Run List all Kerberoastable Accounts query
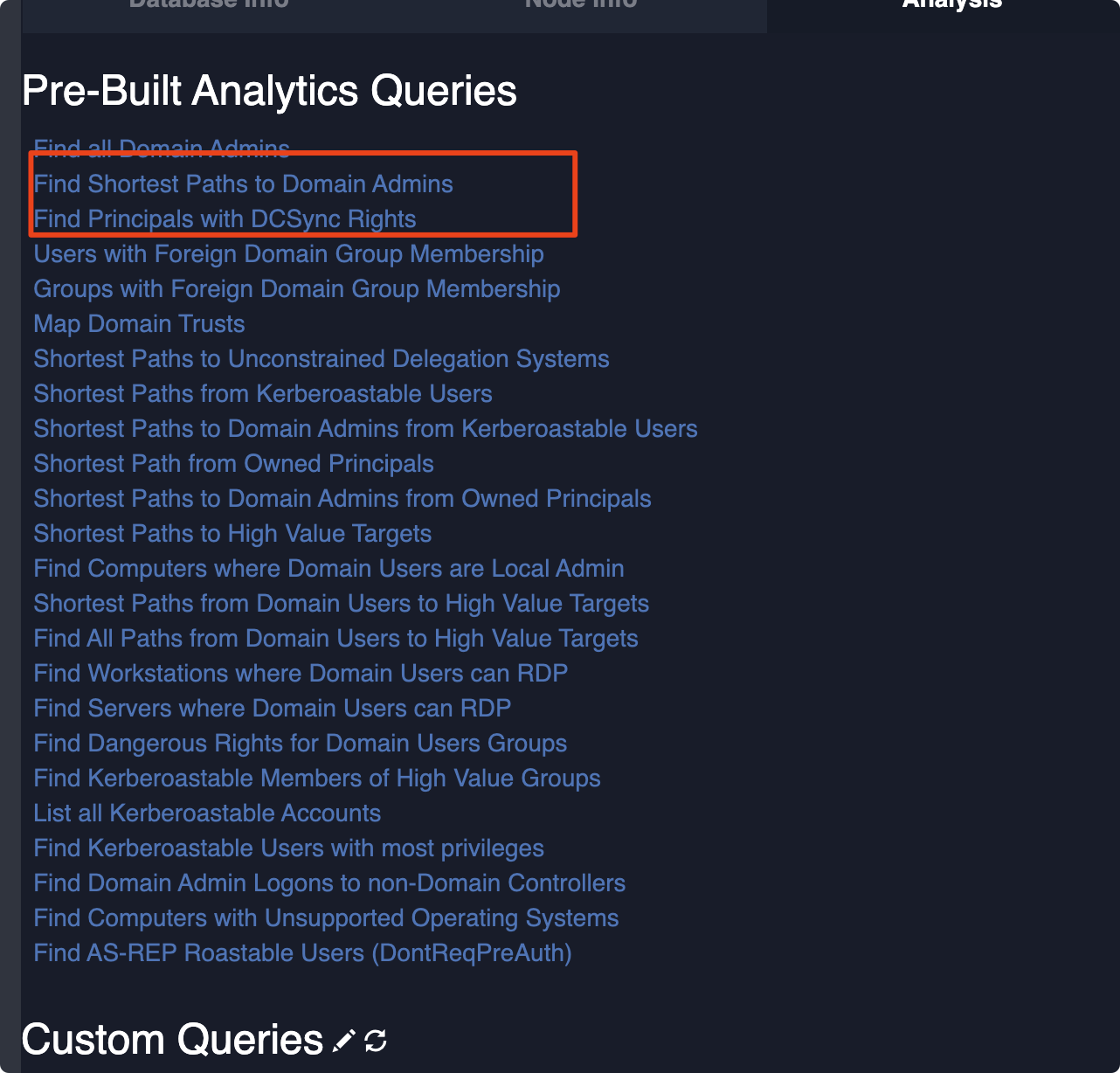 click(x=207, y=813)
